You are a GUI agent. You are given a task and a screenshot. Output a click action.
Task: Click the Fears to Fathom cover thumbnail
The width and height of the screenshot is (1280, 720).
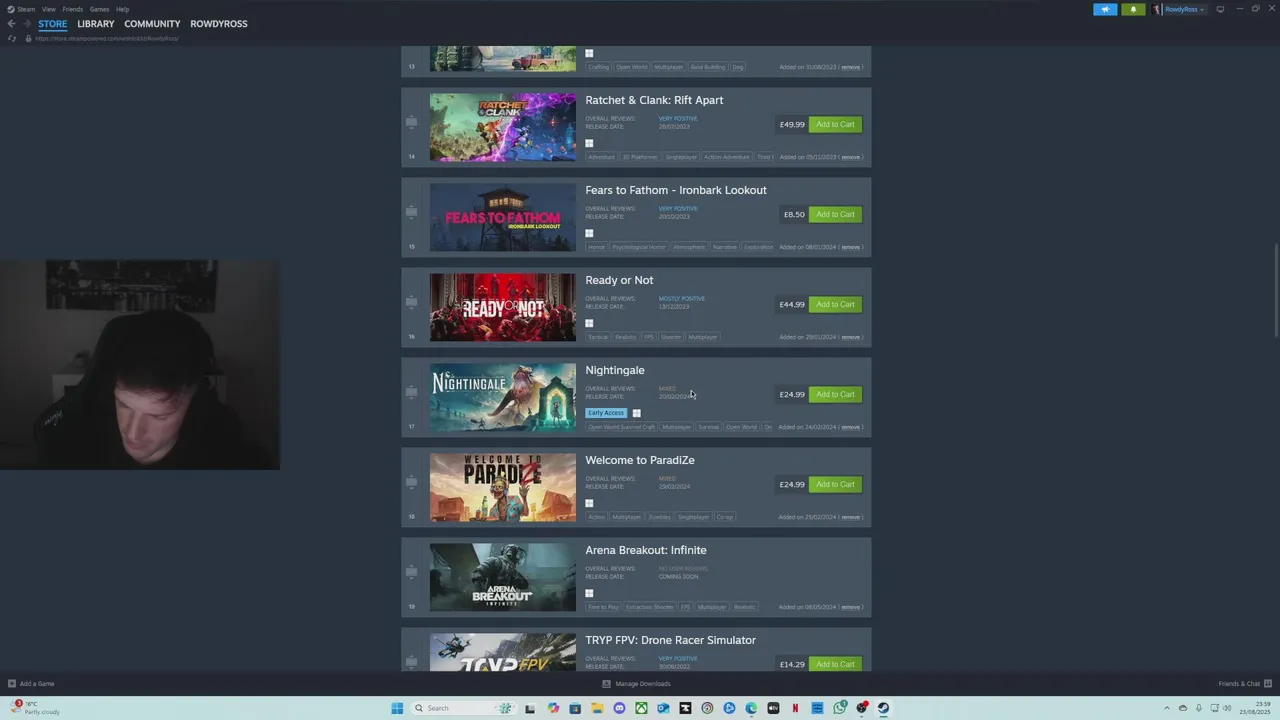tap(503, 217)
